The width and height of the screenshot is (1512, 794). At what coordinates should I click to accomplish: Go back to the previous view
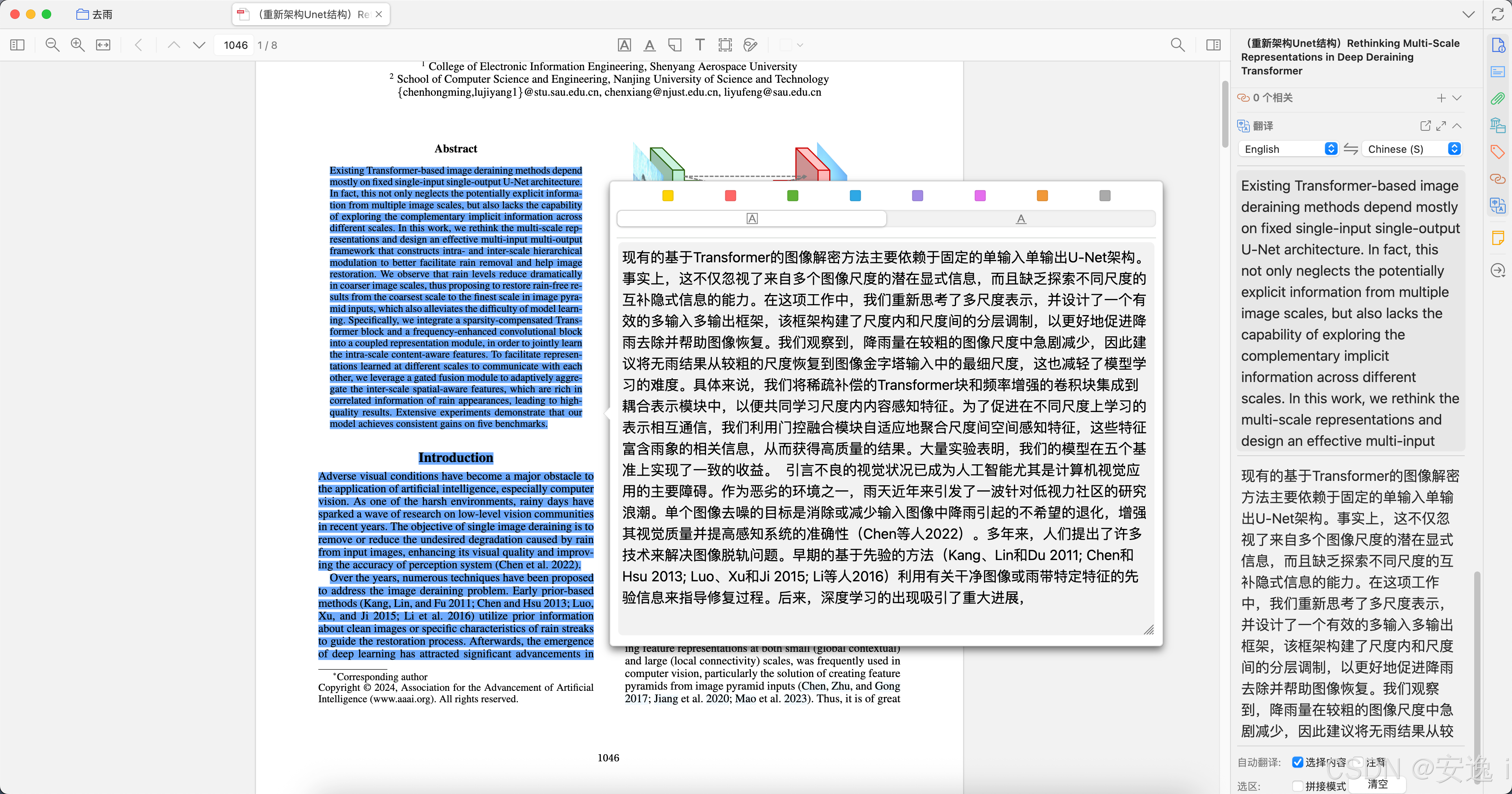(139, 45)
